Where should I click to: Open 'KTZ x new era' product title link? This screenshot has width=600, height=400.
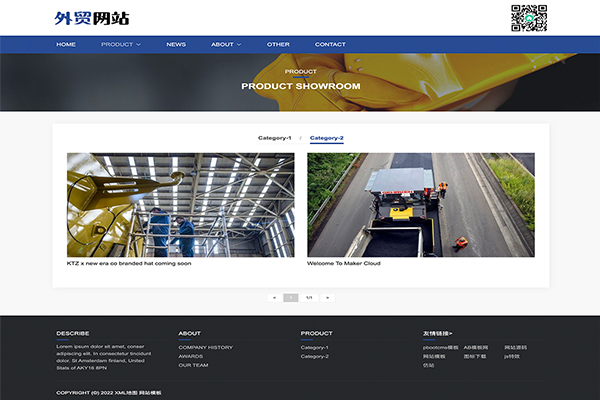[129, 264]
